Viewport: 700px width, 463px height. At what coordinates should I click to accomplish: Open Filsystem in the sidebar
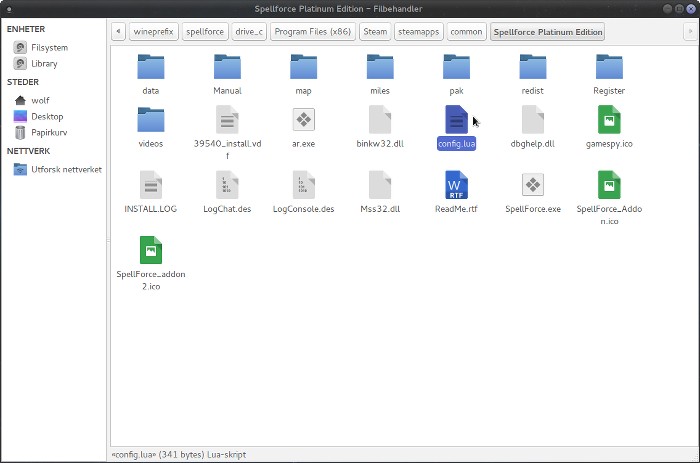coord(49,47)
